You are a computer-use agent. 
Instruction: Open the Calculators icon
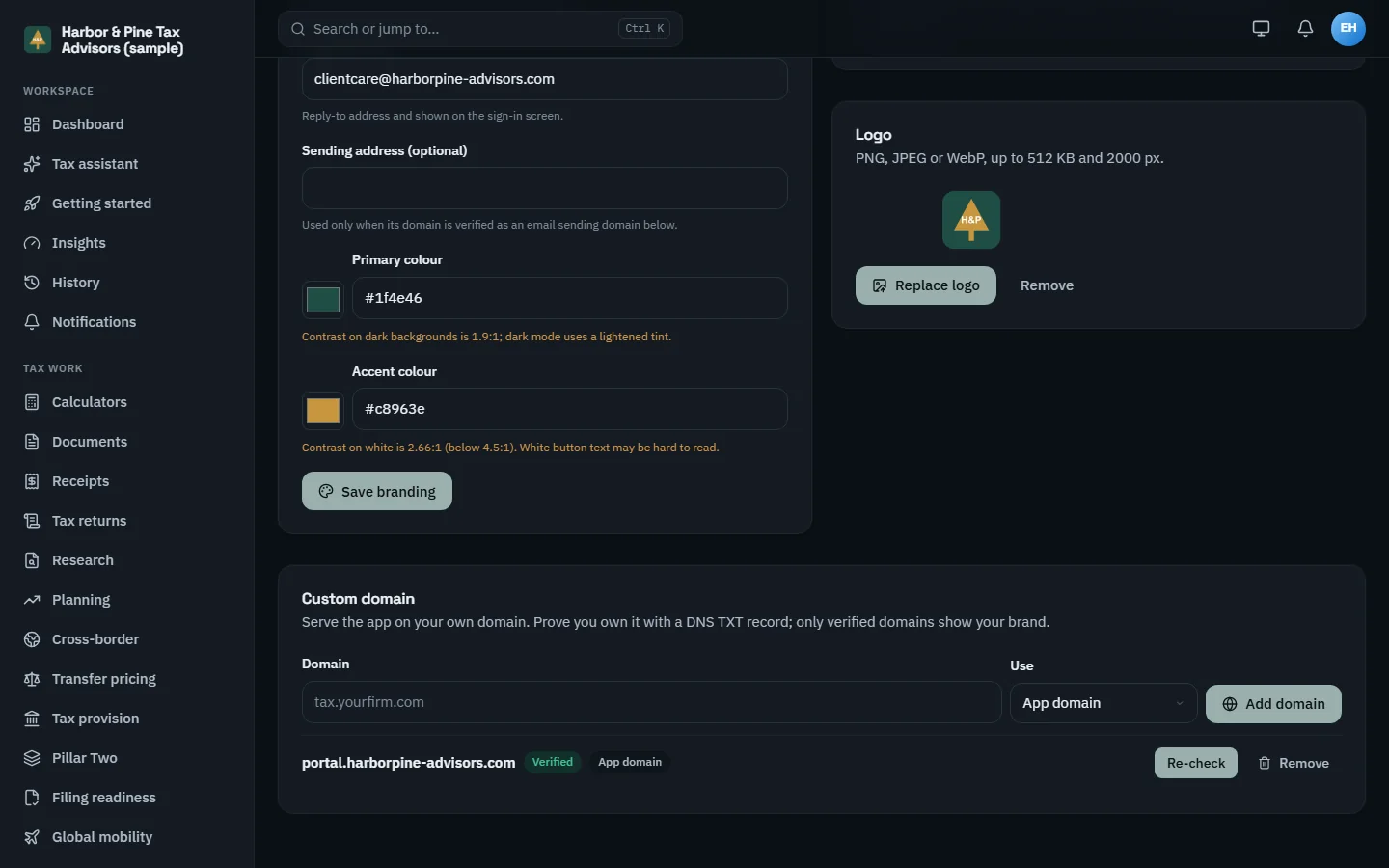pos(32,402)
